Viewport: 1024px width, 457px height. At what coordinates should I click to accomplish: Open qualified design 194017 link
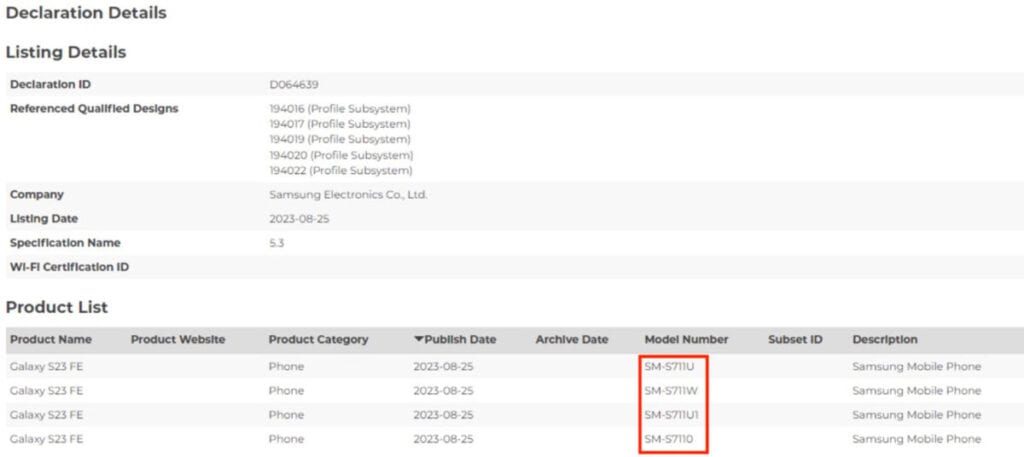click(340, 124)
